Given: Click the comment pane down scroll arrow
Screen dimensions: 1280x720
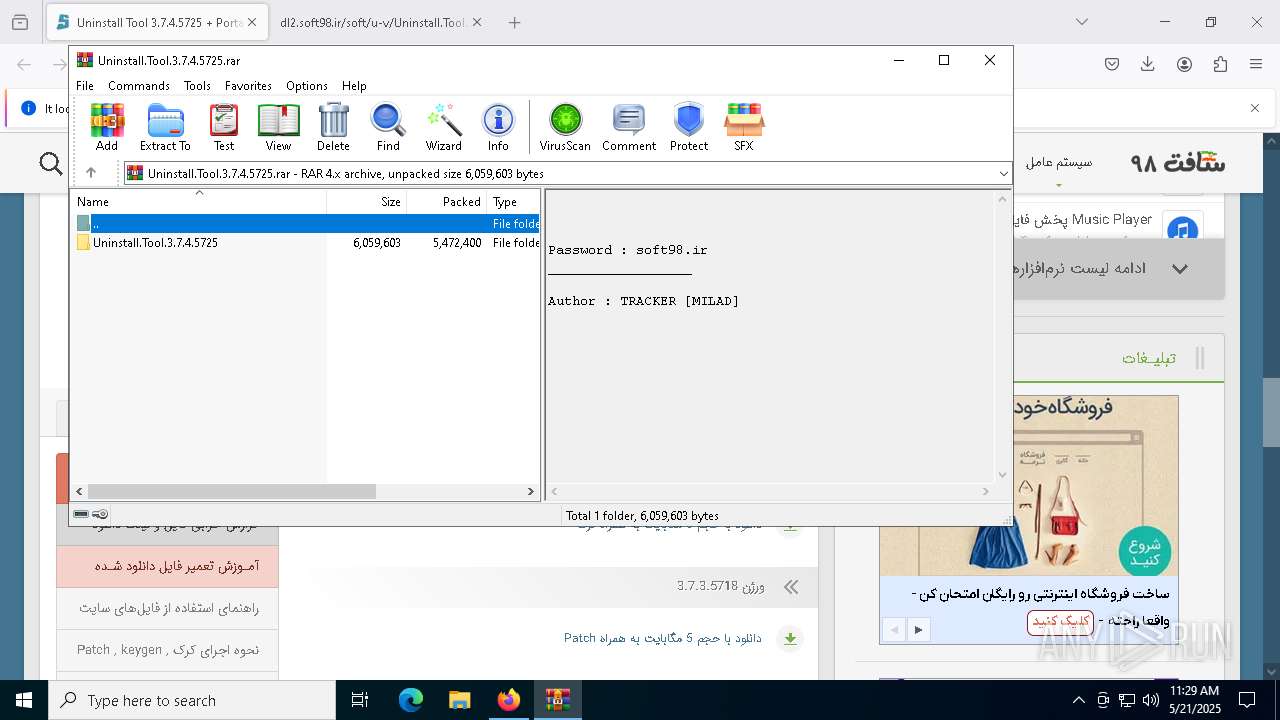Looking at the screenshot, I should 1002,475.
